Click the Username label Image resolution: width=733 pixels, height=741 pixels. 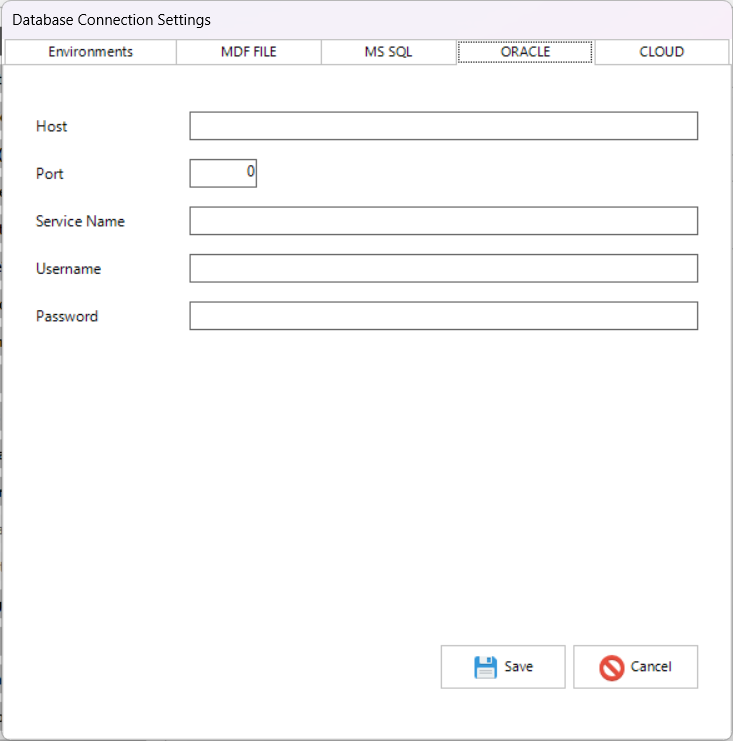(68, 269)
